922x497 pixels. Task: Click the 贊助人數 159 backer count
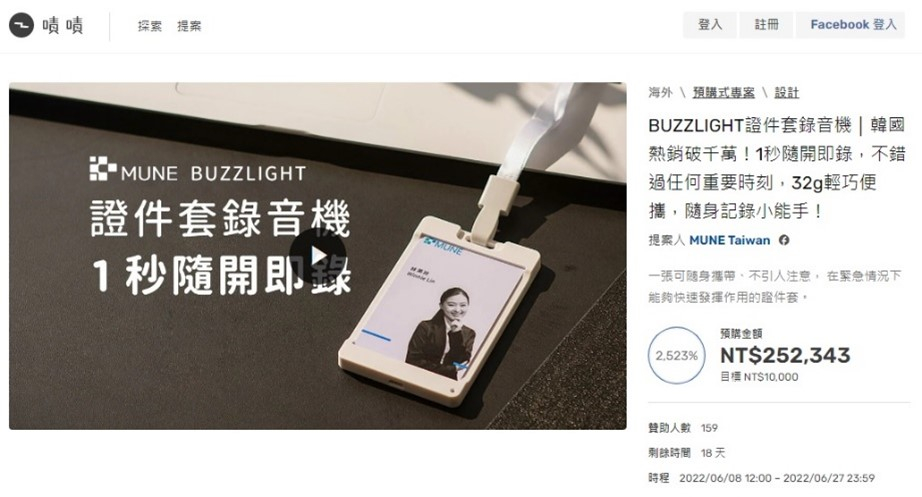(x=683, y=428)
